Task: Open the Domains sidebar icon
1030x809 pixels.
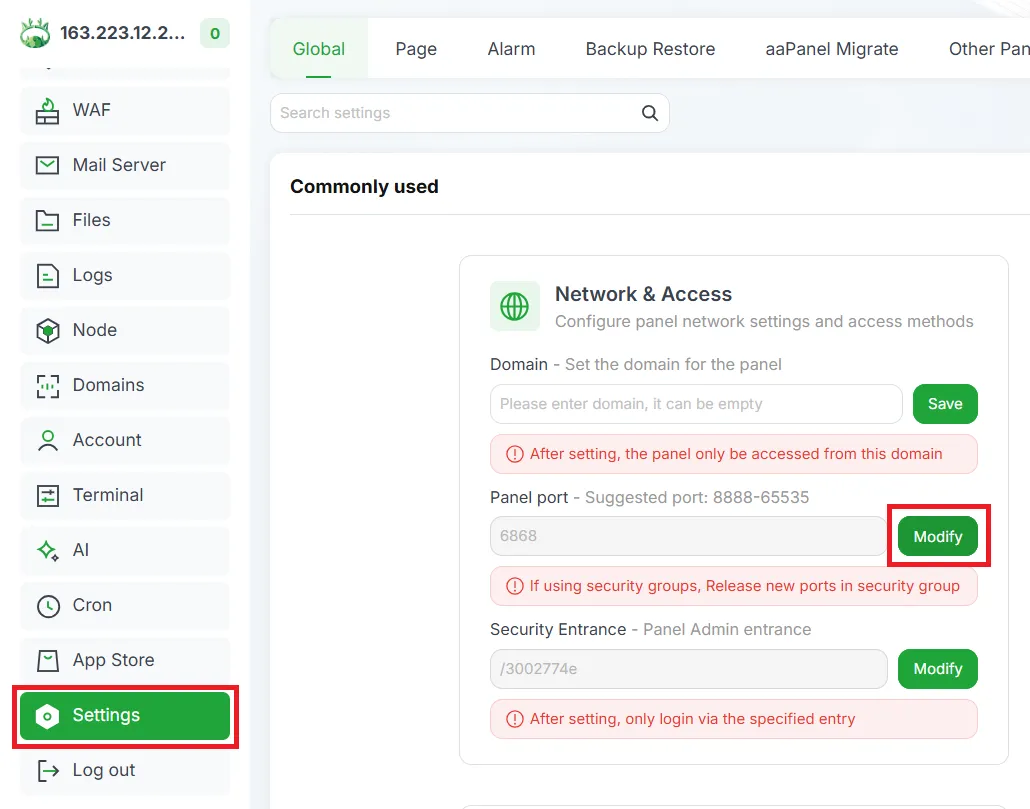Action: point(47,386)
